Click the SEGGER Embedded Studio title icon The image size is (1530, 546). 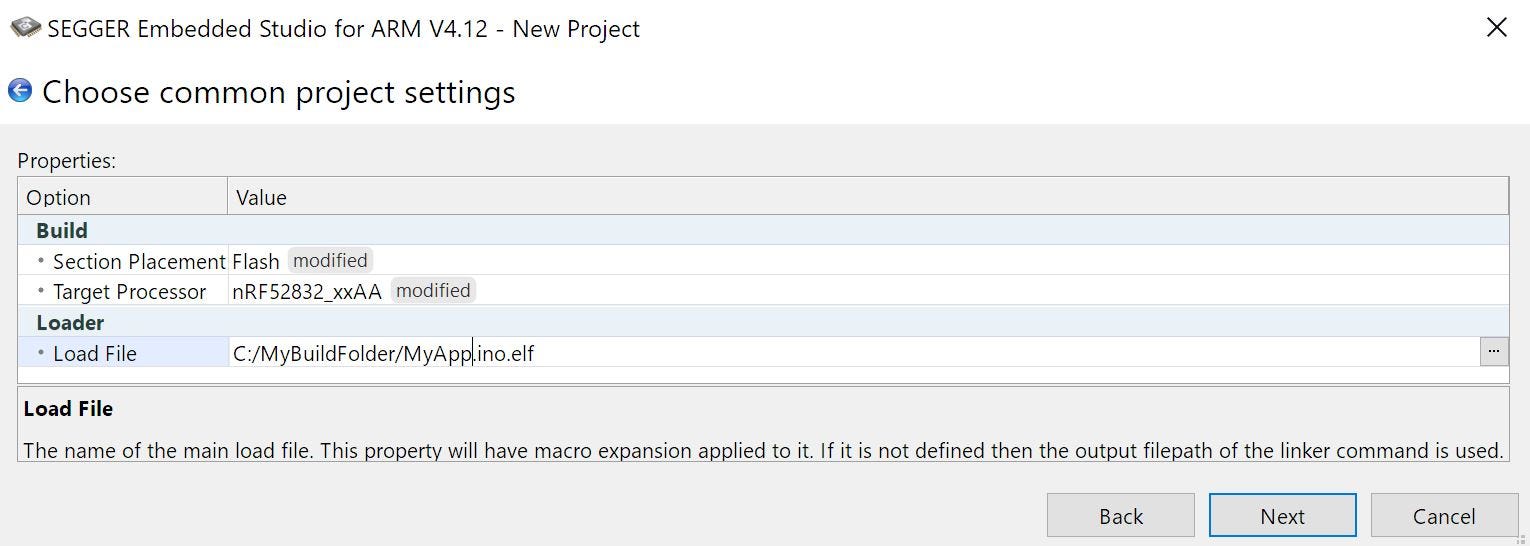[26, 27]
